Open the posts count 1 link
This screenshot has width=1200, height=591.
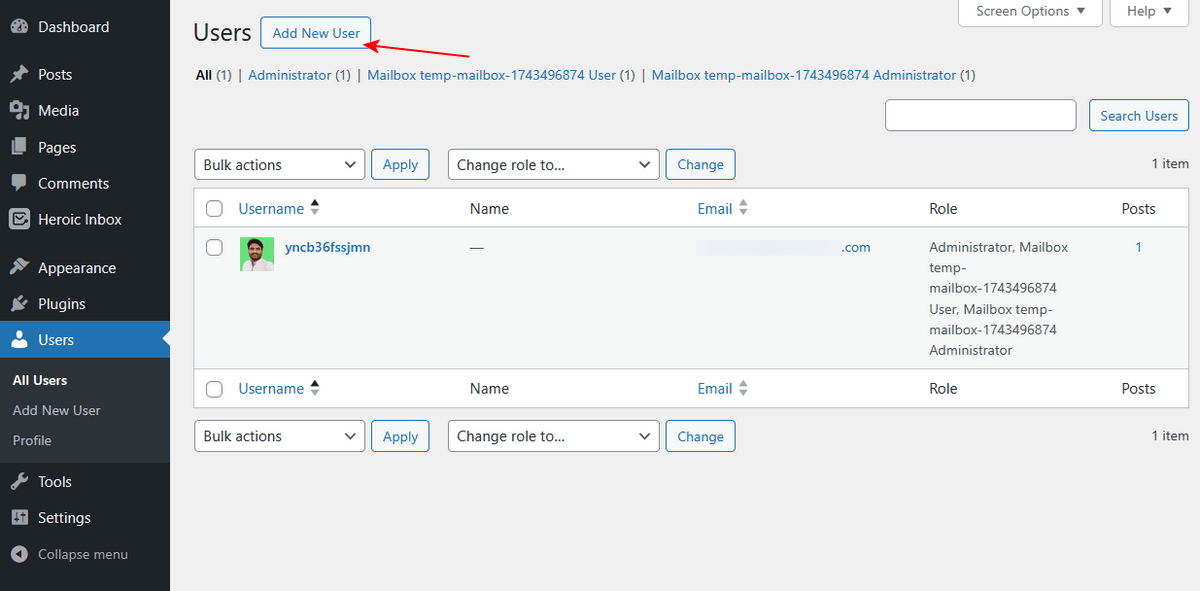(1138, 247)
